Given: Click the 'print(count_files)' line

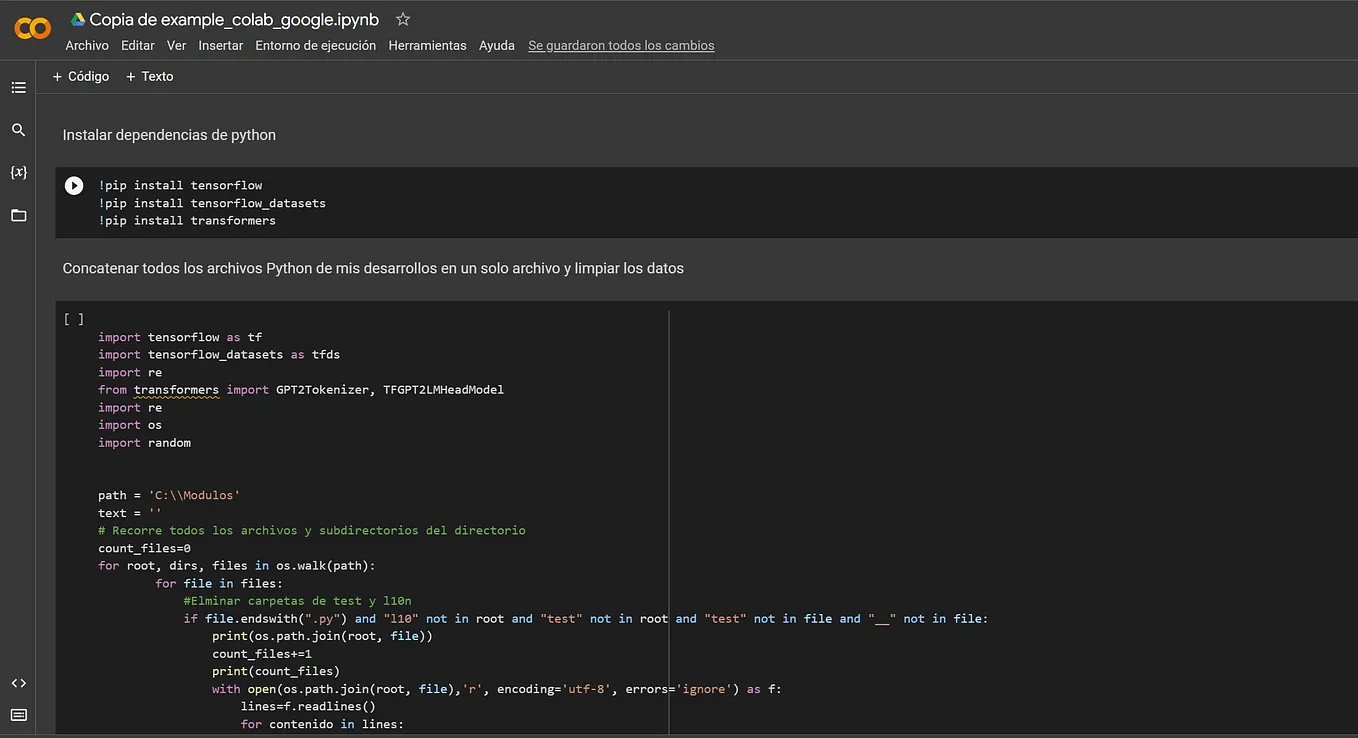Looking at the screenshot, I should pos(276,671).
